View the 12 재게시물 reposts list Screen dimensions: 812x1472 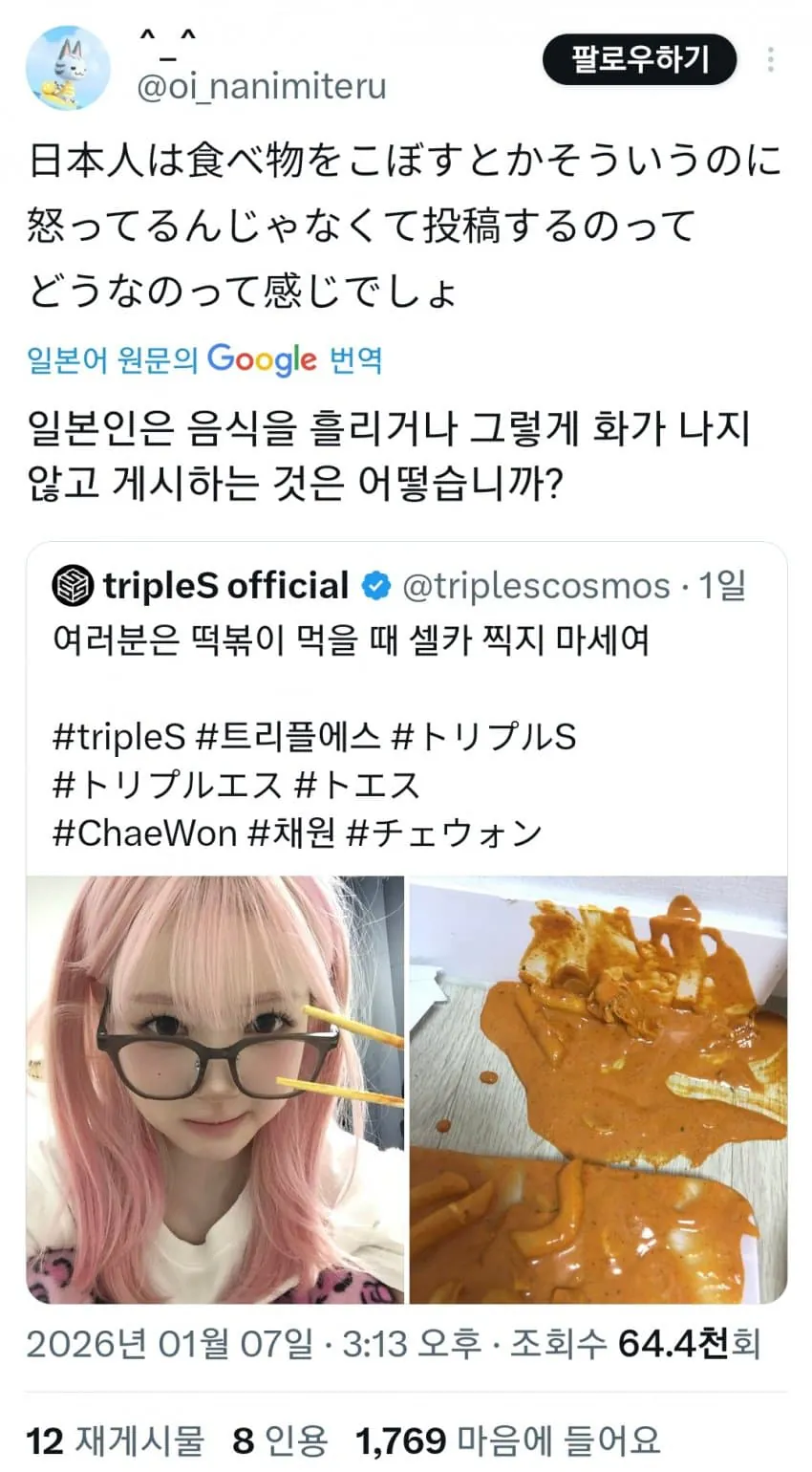click(115, 1440)
